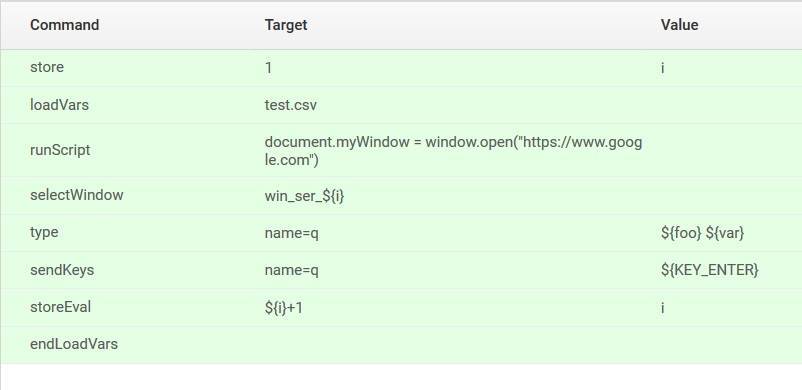Click the ${KEY_ENTER} value cell
Viewport: 802px width, 390px height.
pyautogui.click(x=709, y=270)
